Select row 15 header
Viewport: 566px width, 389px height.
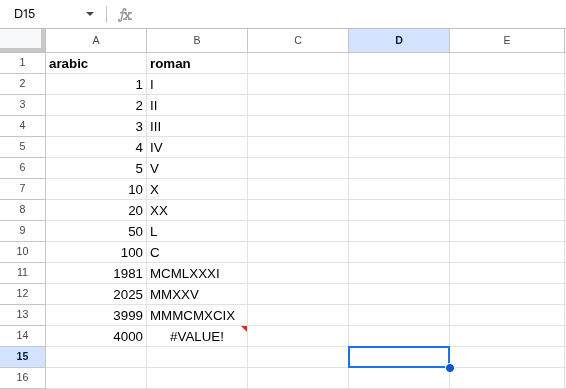[22, 357]
